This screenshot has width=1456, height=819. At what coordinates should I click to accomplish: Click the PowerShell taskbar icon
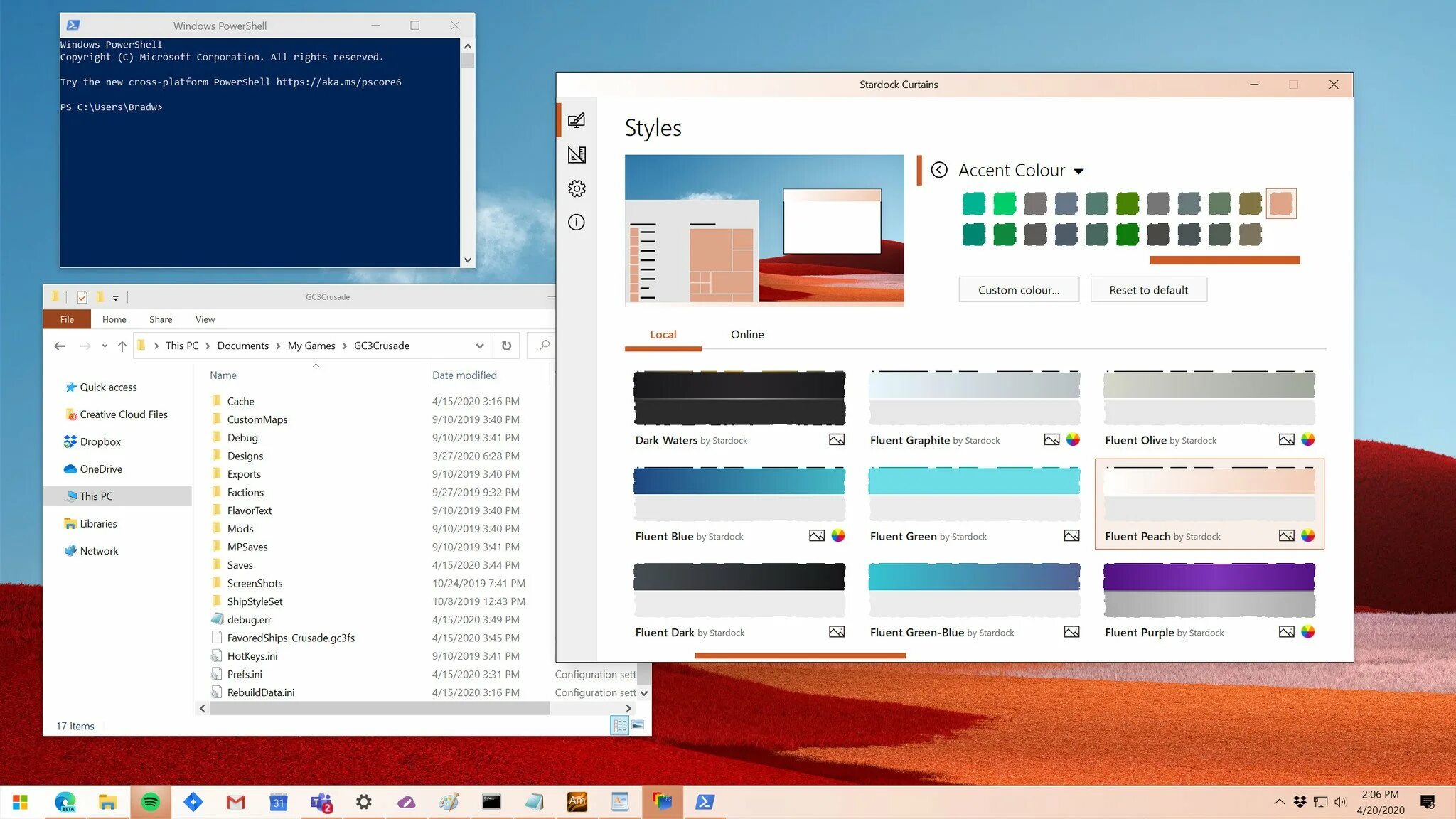pyautogui.click(x=706, y=801)
